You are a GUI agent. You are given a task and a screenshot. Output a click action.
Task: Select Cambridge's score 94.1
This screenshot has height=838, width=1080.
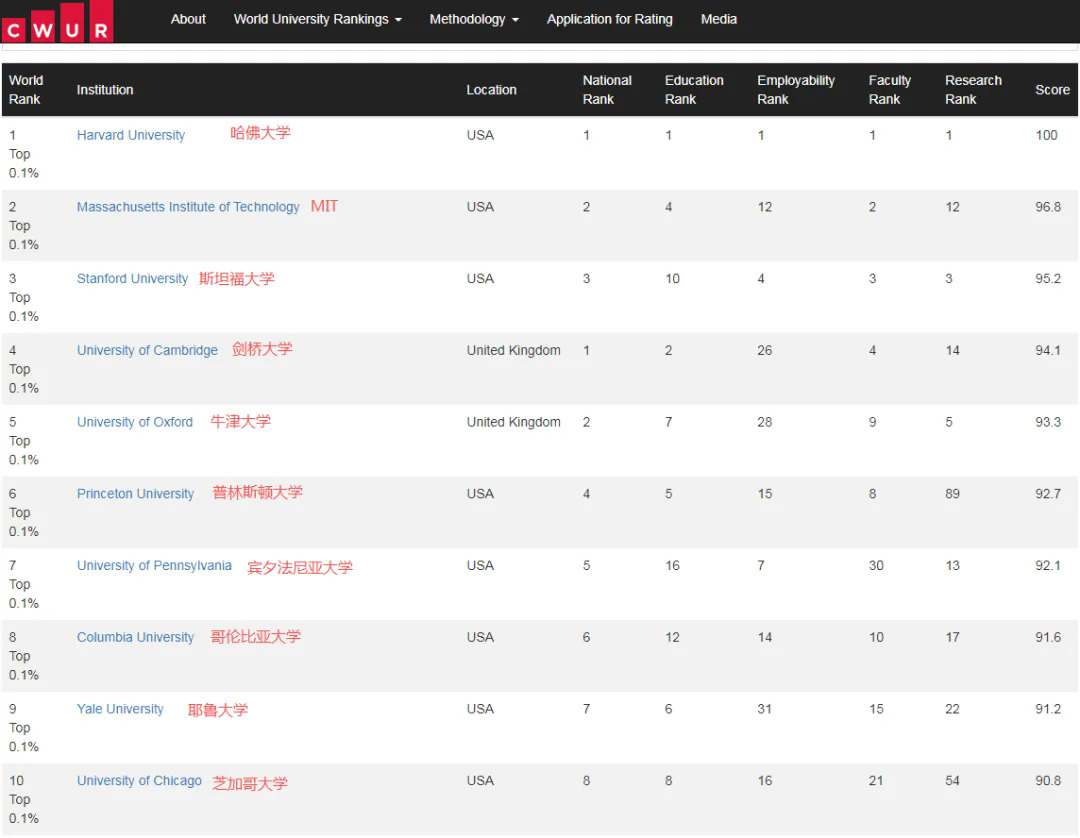(x=1048, y=350)
